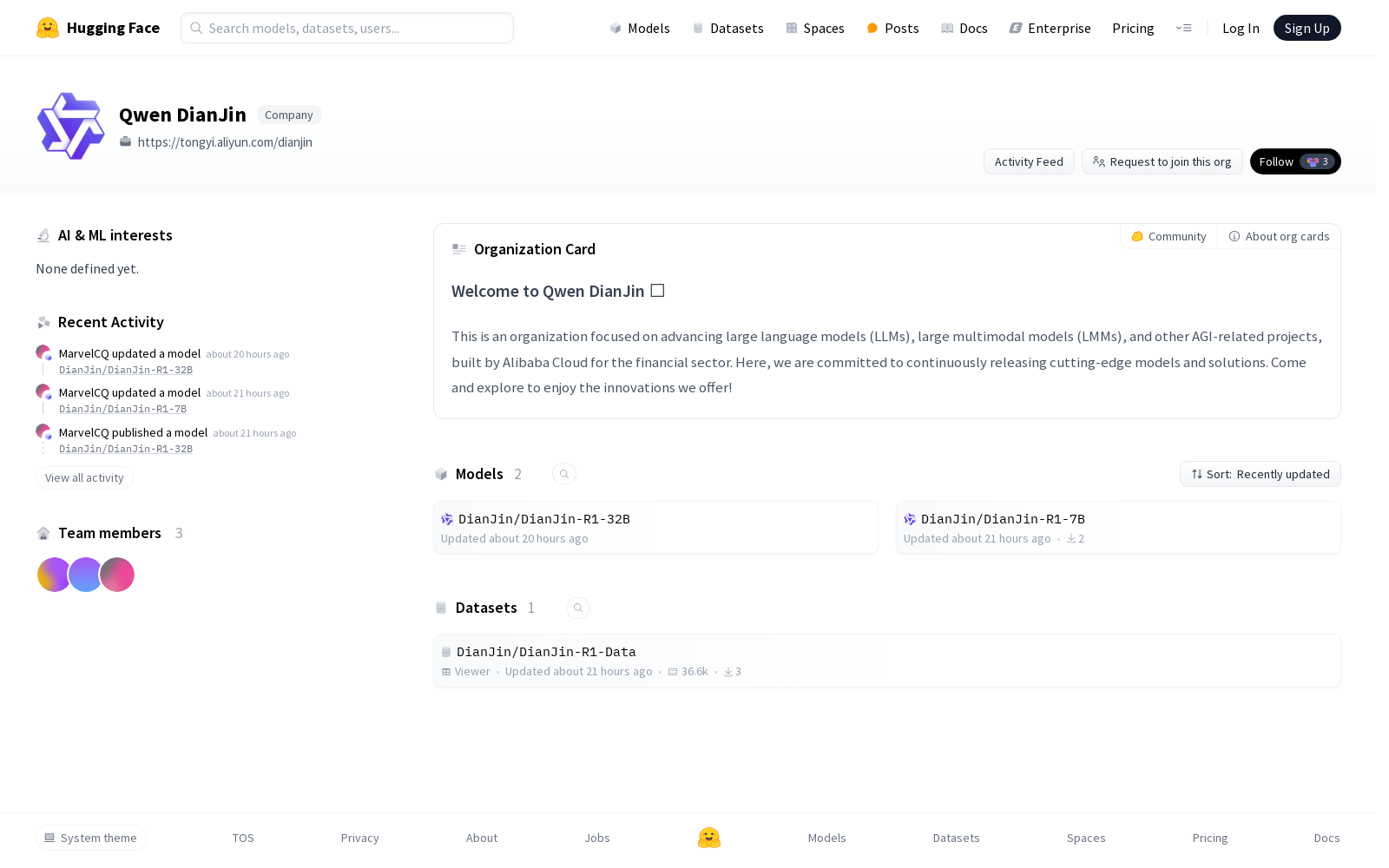This screenshot has width=1389, height=868.
Task: Click the Models count "2"
Action: [x=518, y=474]
